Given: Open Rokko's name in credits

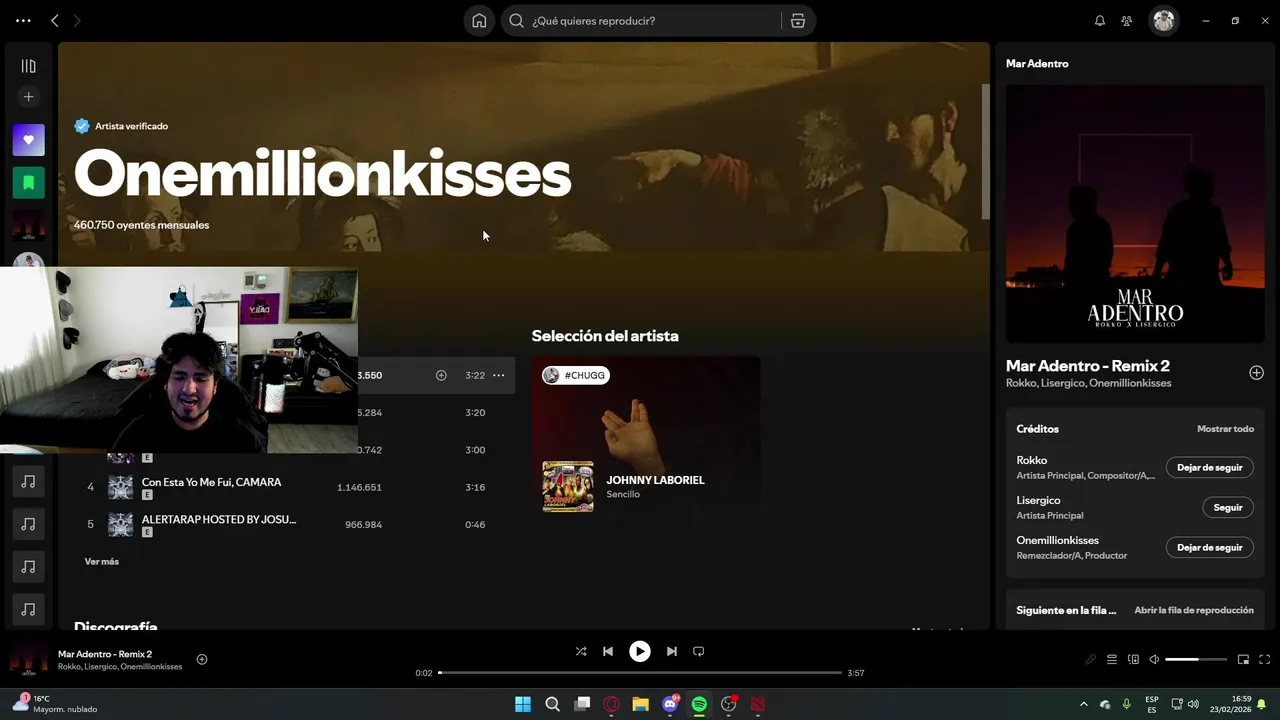Looking at the screenshot, I should [1031, 460].
